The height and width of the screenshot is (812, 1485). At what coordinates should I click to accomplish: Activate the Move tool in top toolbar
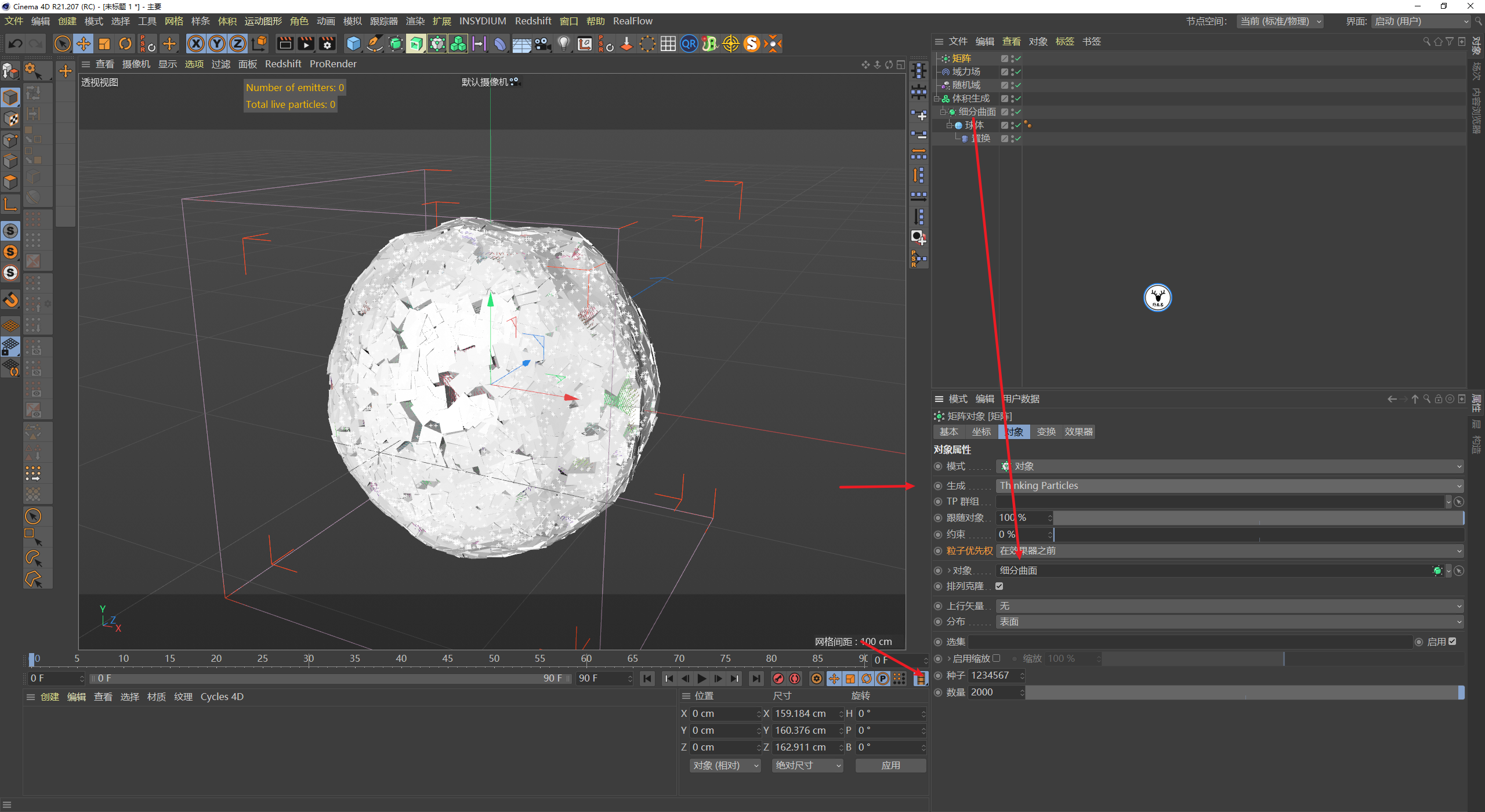[x=84, y=43]
